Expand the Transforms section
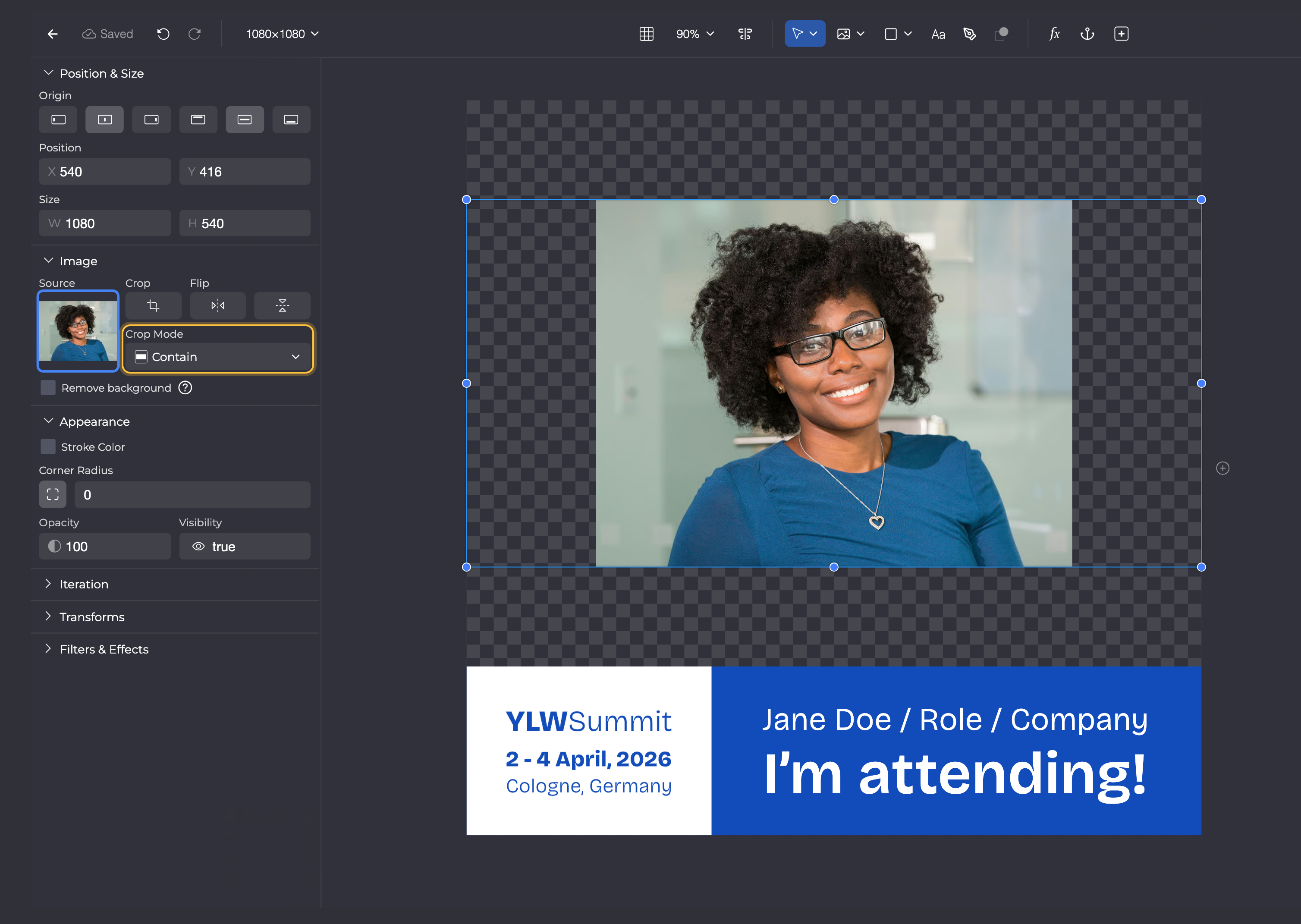The height and width of the screenshot is (924, 1301). click(48, 616)
